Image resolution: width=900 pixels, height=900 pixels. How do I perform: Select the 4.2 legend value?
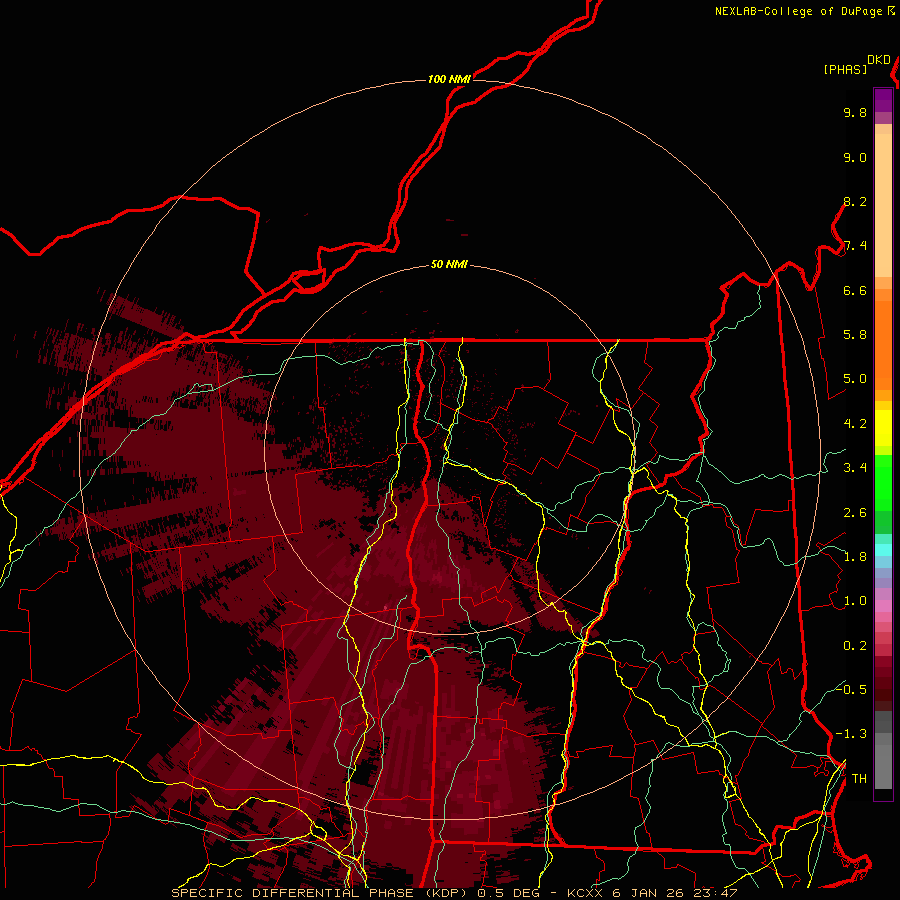coord(855,424)
